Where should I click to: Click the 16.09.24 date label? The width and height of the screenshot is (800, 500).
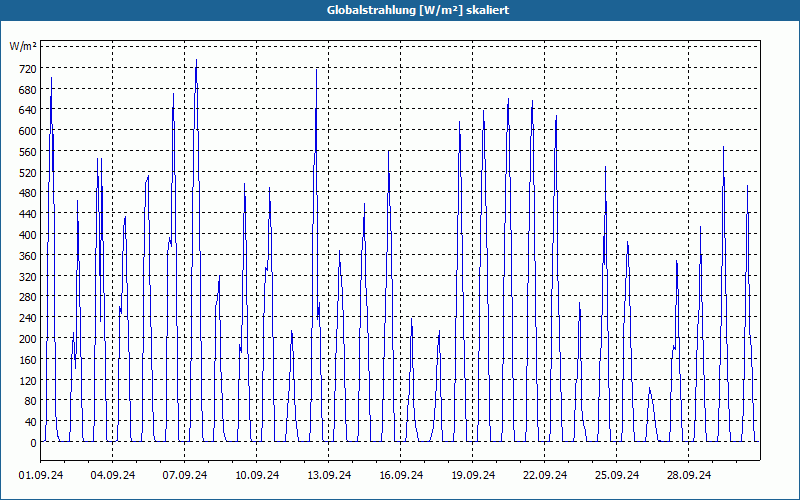(x=401, y=475)
